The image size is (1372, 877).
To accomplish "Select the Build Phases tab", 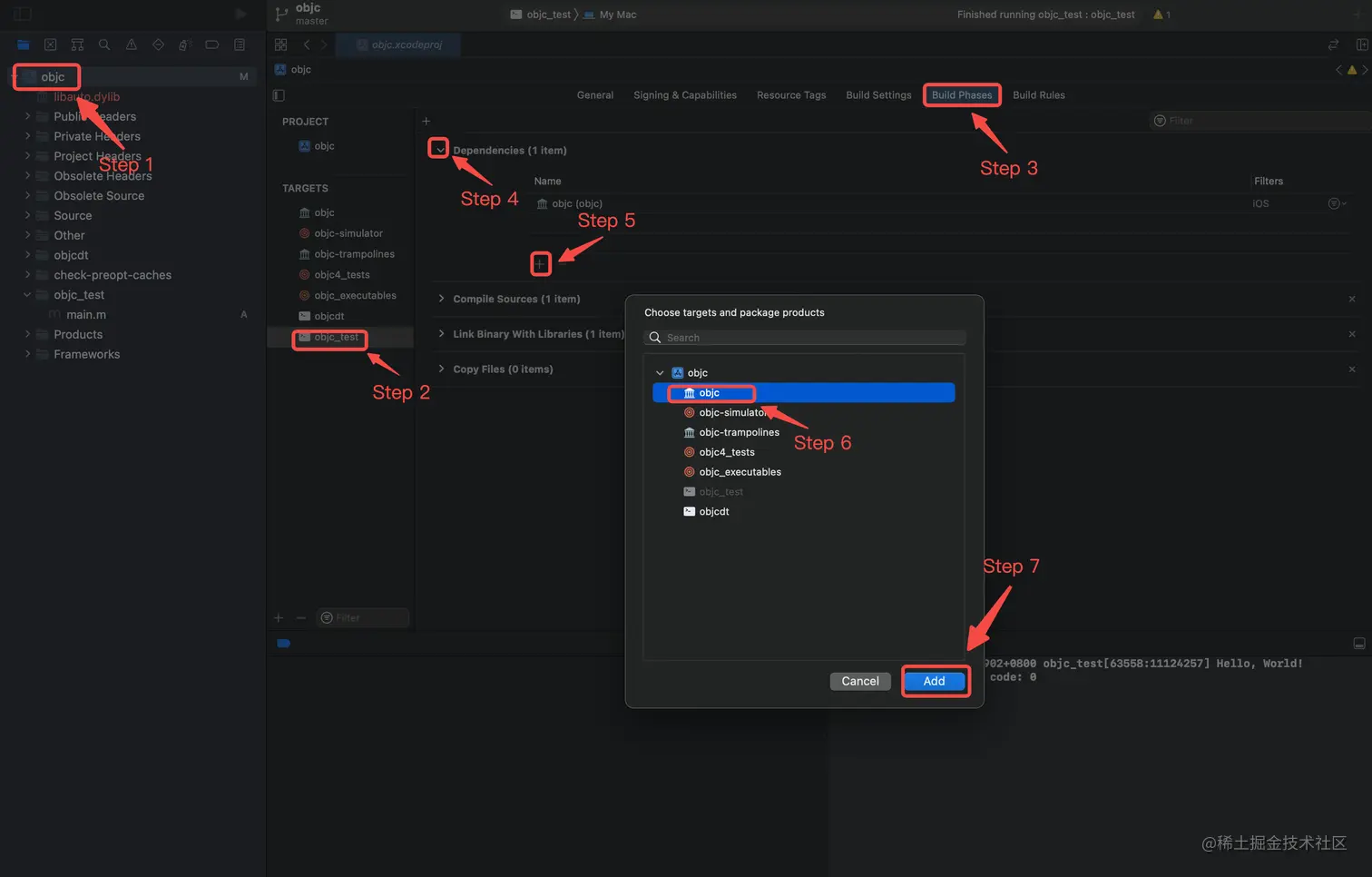I will coord(962,95).
